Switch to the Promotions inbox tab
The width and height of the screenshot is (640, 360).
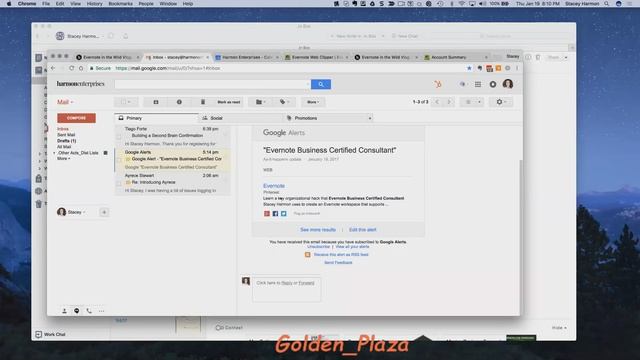tap(325, 118)
